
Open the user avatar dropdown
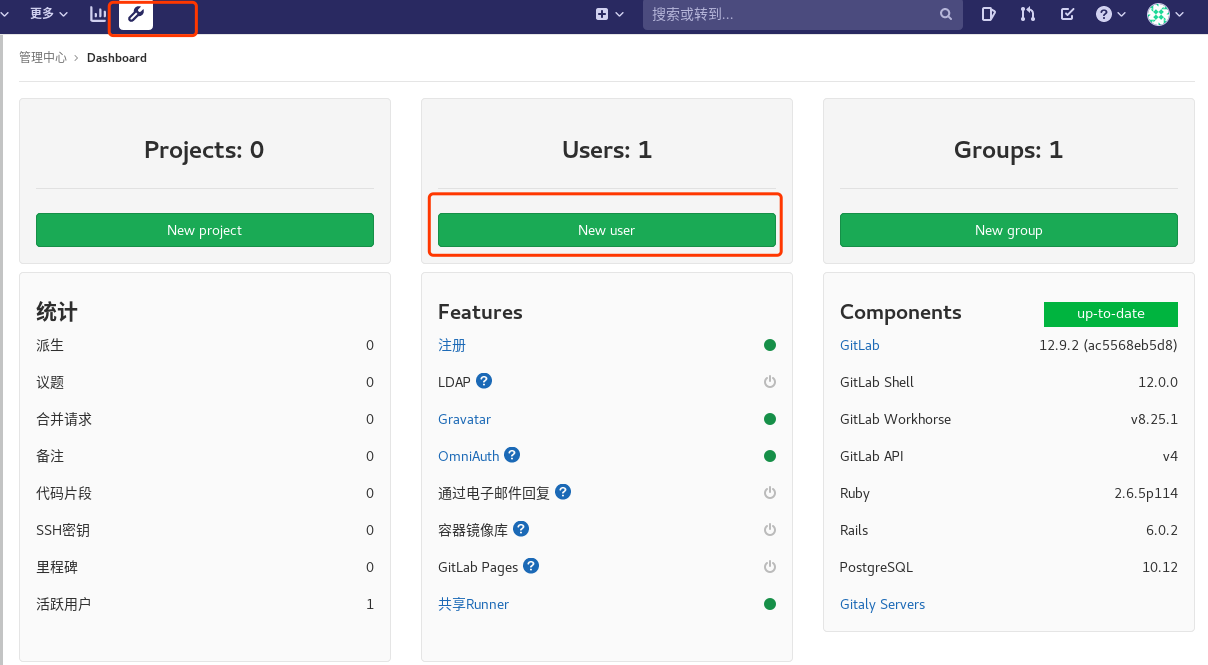(1158, 14)
